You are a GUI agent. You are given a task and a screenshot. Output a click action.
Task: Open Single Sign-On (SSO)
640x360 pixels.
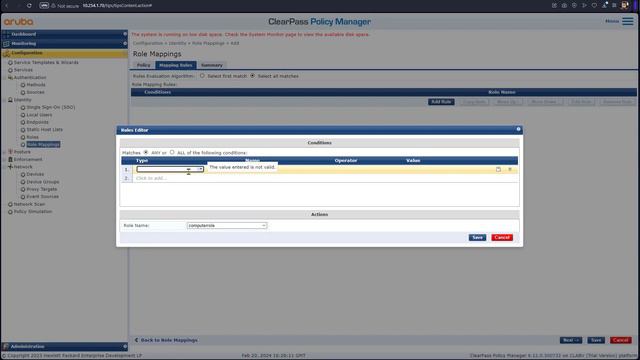click(51, 107)
